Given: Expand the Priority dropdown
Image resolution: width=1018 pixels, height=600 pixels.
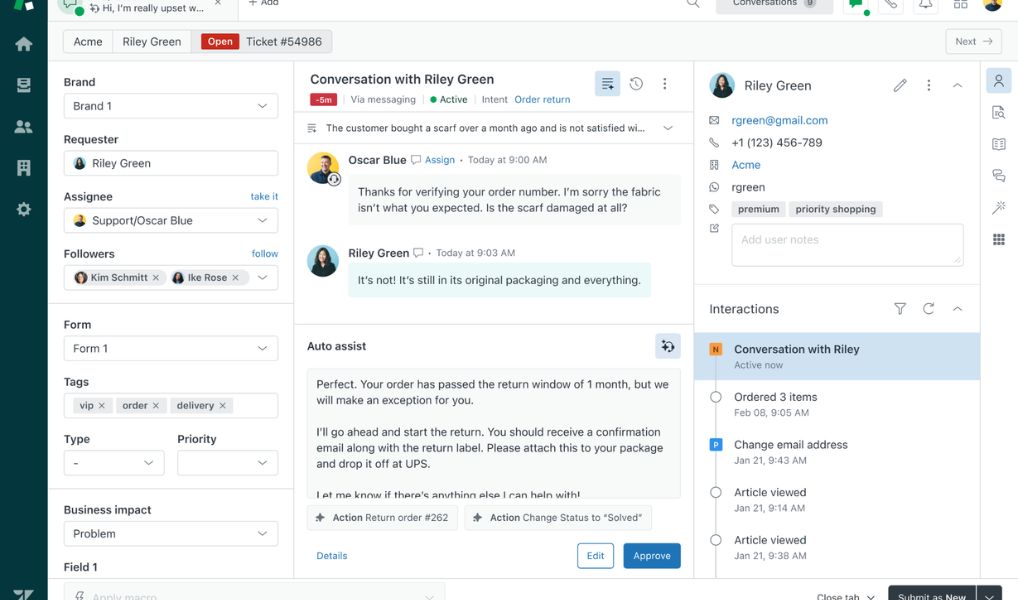Looking at the screenshot, I should 228,463.
